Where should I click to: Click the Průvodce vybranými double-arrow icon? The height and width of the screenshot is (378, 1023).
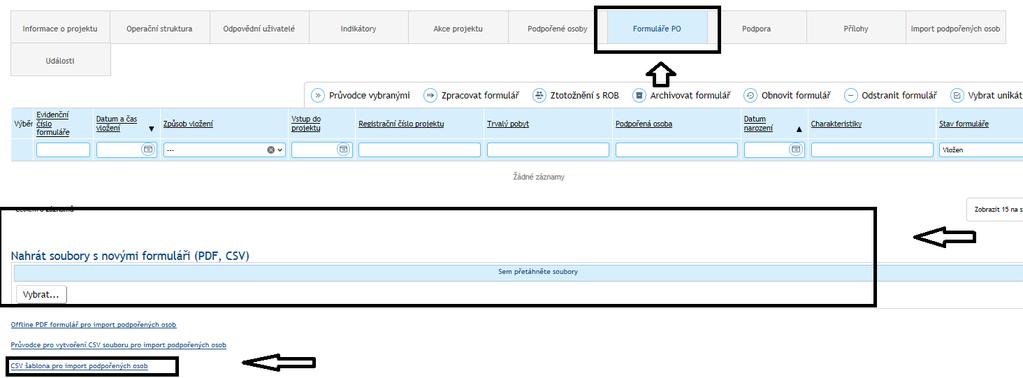(x=318, y=95)
